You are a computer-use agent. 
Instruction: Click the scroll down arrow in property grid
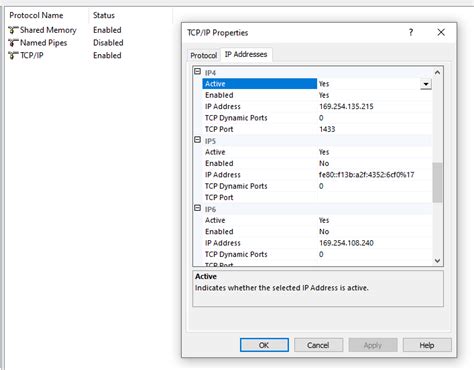pyautogui.click(x=437, y=261)
